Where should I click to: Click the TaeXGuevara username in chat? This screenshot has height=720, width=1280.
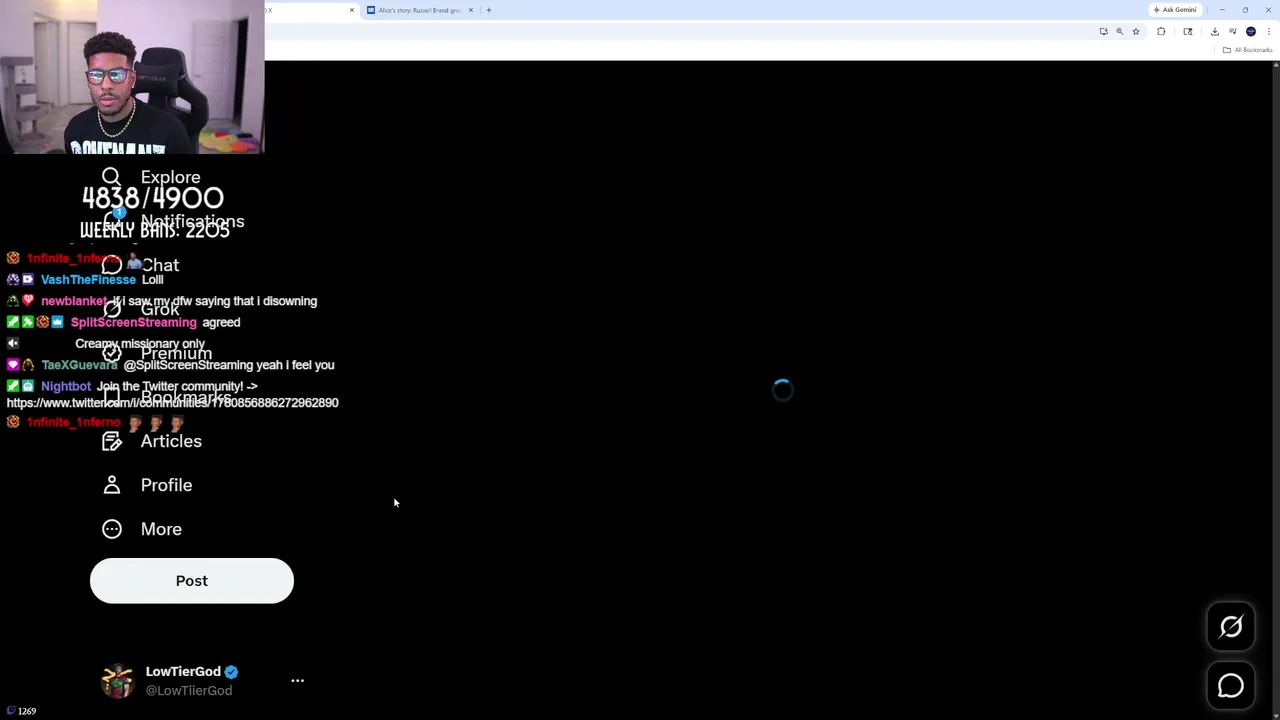coord(79,365)
